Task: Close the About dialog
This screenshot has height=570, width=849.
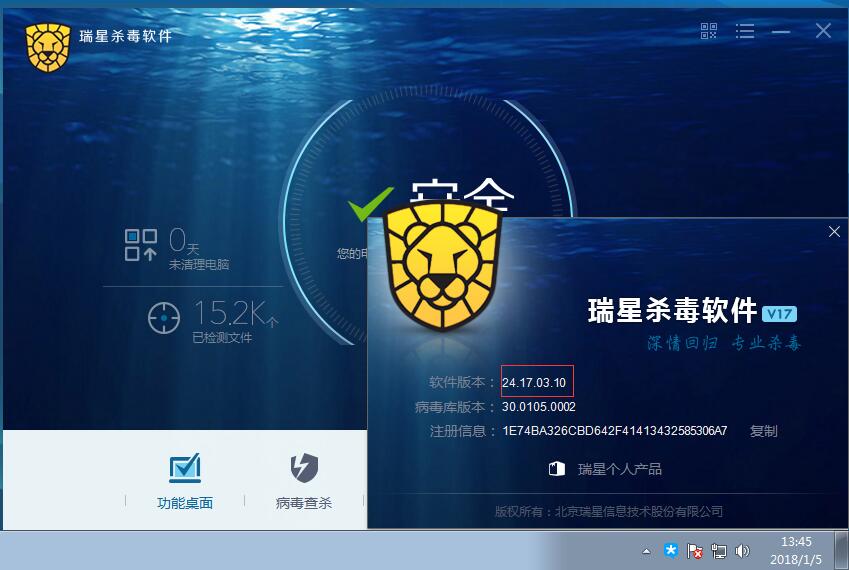Action: click(834, 232)
